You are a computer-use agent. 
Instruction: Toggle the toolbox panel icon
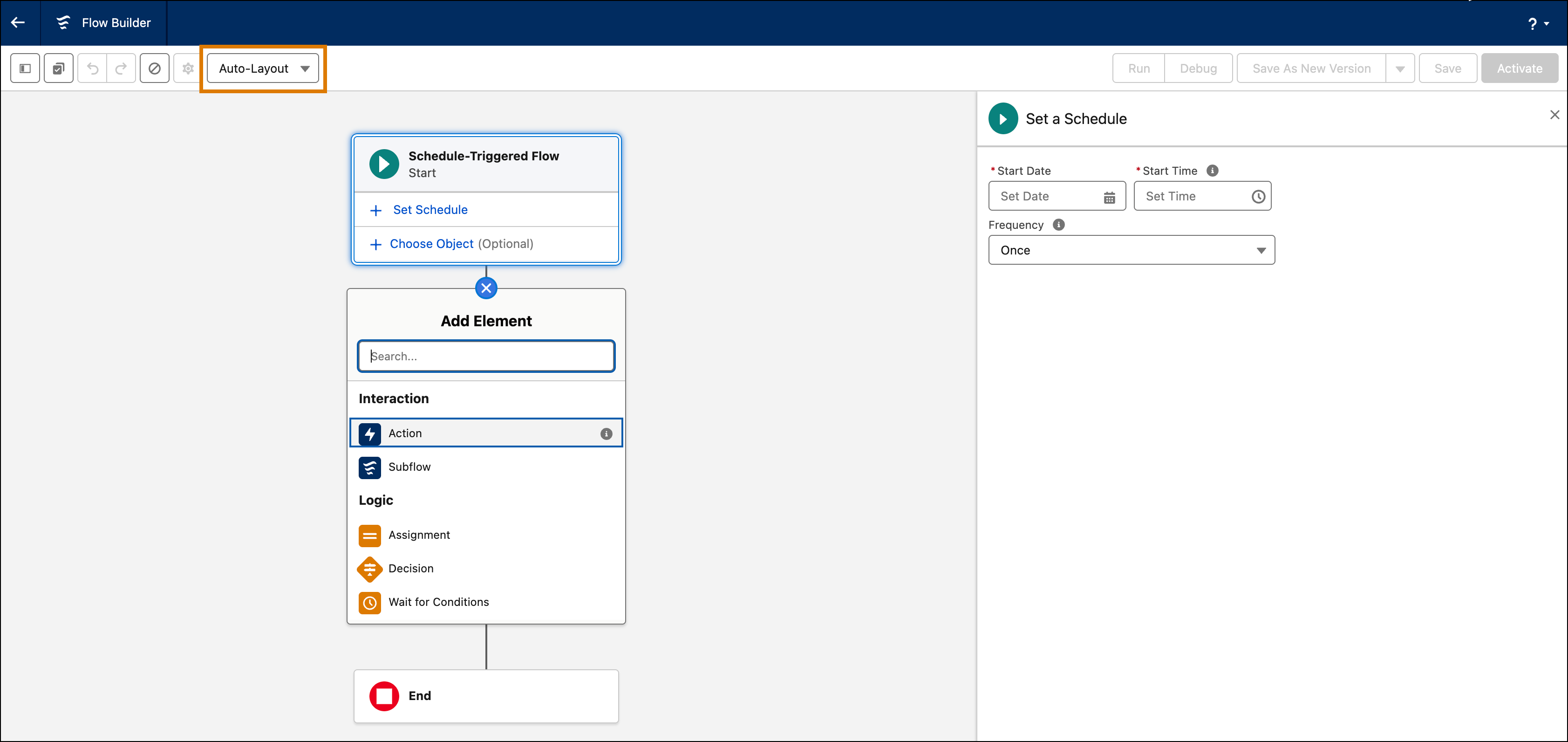[x=25, y=68]
